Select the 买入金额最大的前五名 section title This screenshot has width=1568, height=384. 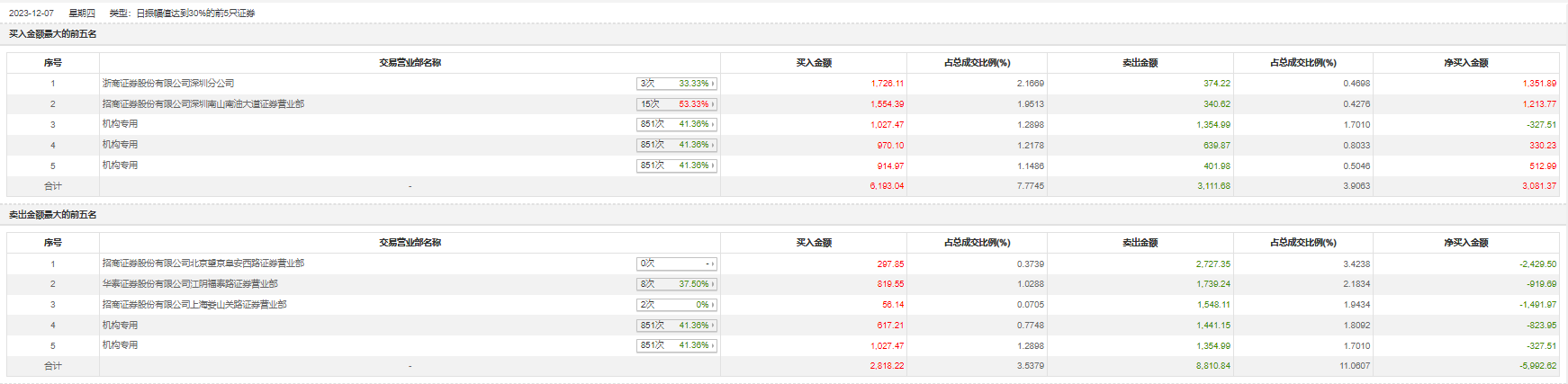tap(53, 34)
